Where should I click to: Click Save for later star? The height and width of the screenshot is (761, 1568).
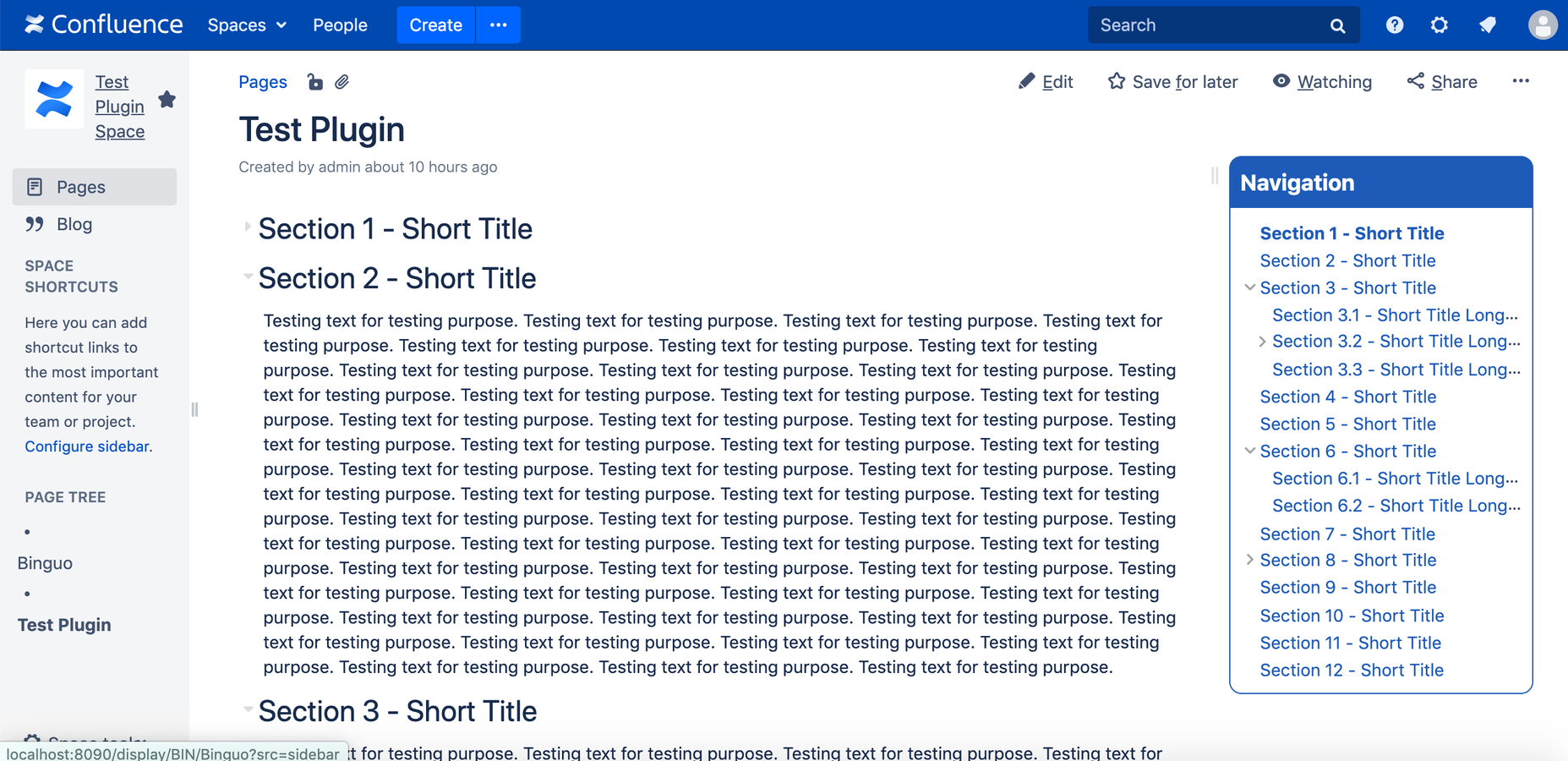click(x=1172, y=82)
